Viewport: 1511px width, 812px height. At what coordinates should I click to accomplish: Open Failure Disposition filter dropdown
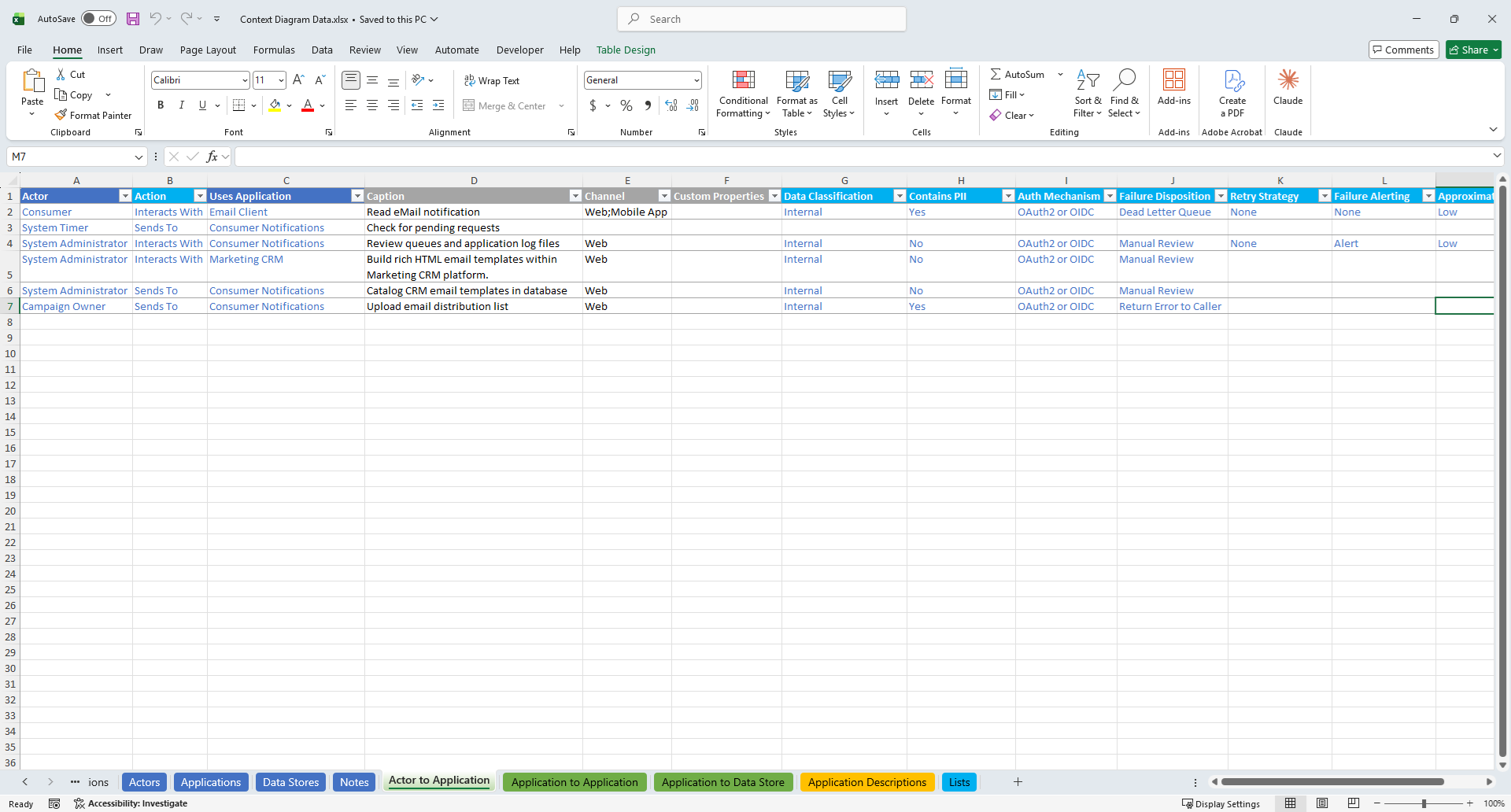click(1221, 196)
